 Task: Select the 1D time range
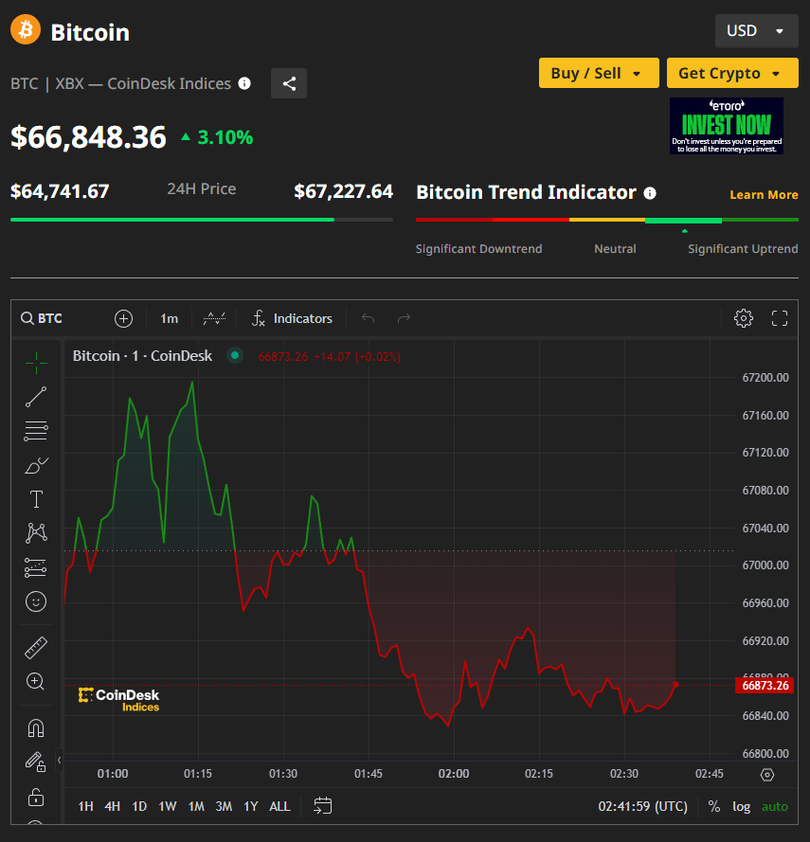[140, 806]
